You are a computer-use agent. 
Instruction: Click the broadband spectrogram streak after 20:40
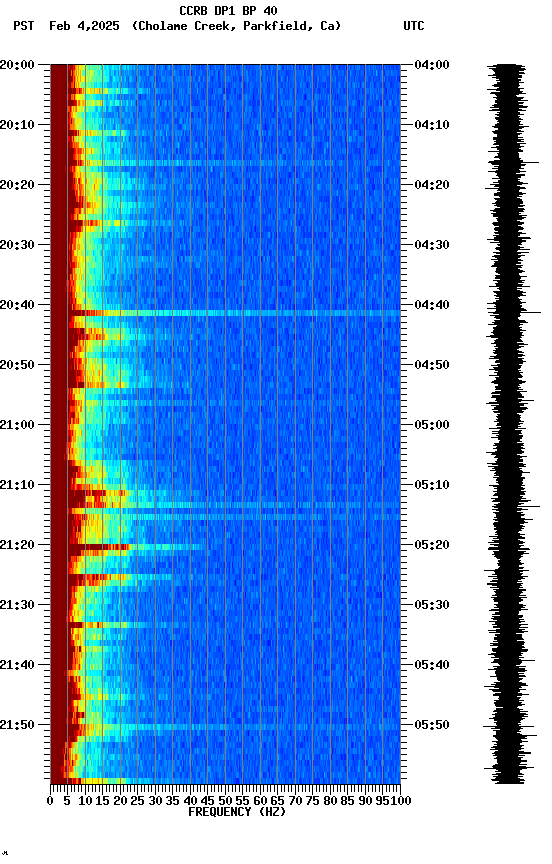[x=234, y=313]
